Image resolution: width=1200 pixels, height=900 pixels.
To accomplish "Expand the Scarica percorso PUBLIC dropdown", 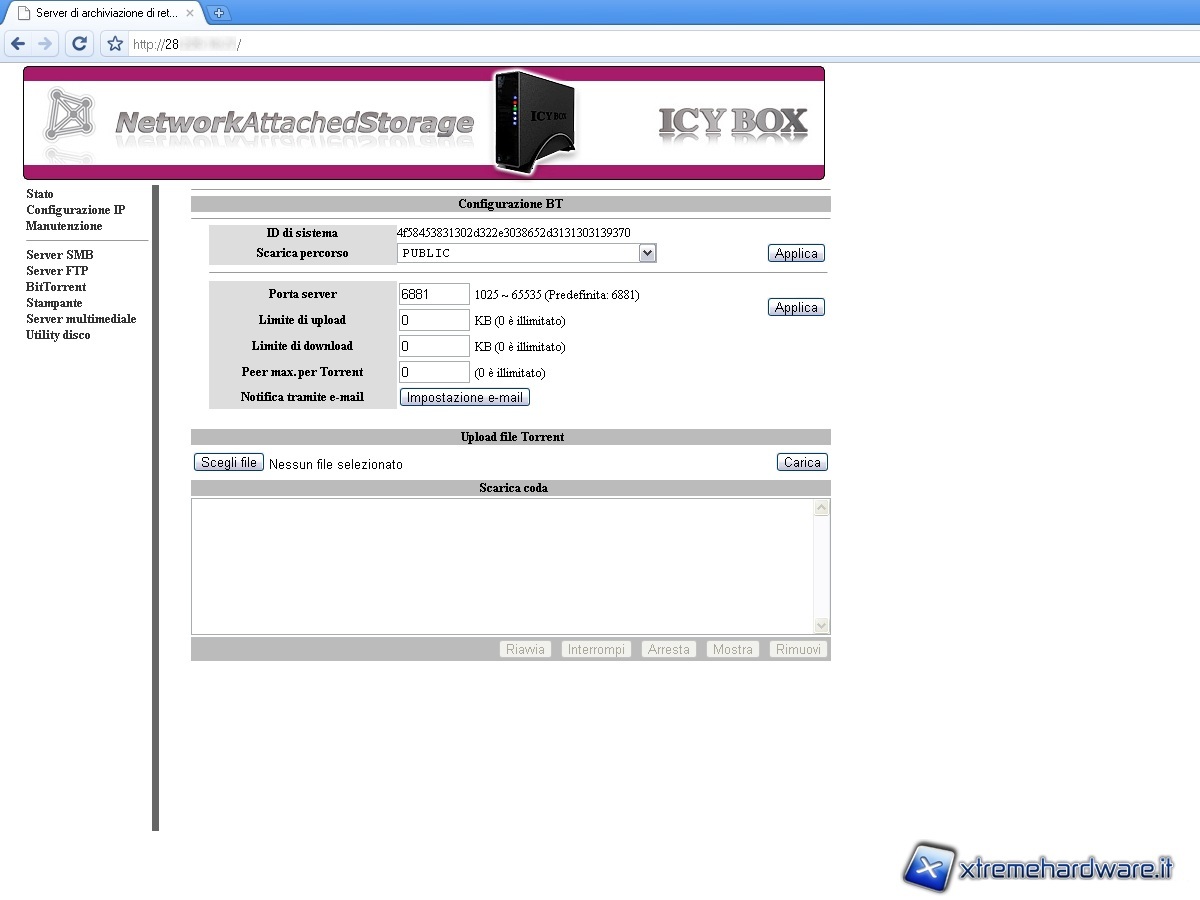I will tap(647, 254).
